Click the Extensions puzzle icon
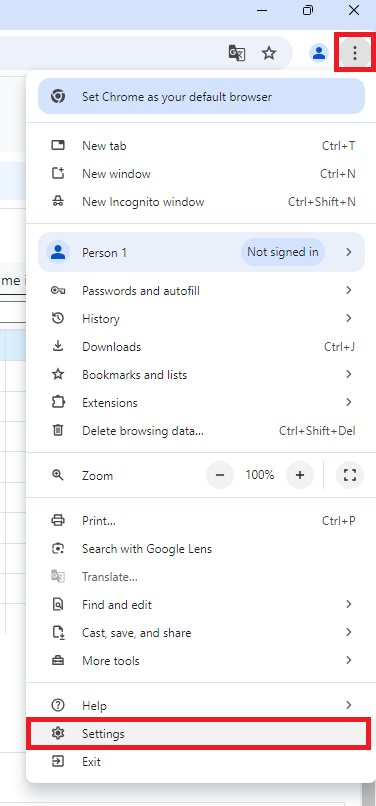The height and width of the screenshot is (806, 376). point(58,402)
